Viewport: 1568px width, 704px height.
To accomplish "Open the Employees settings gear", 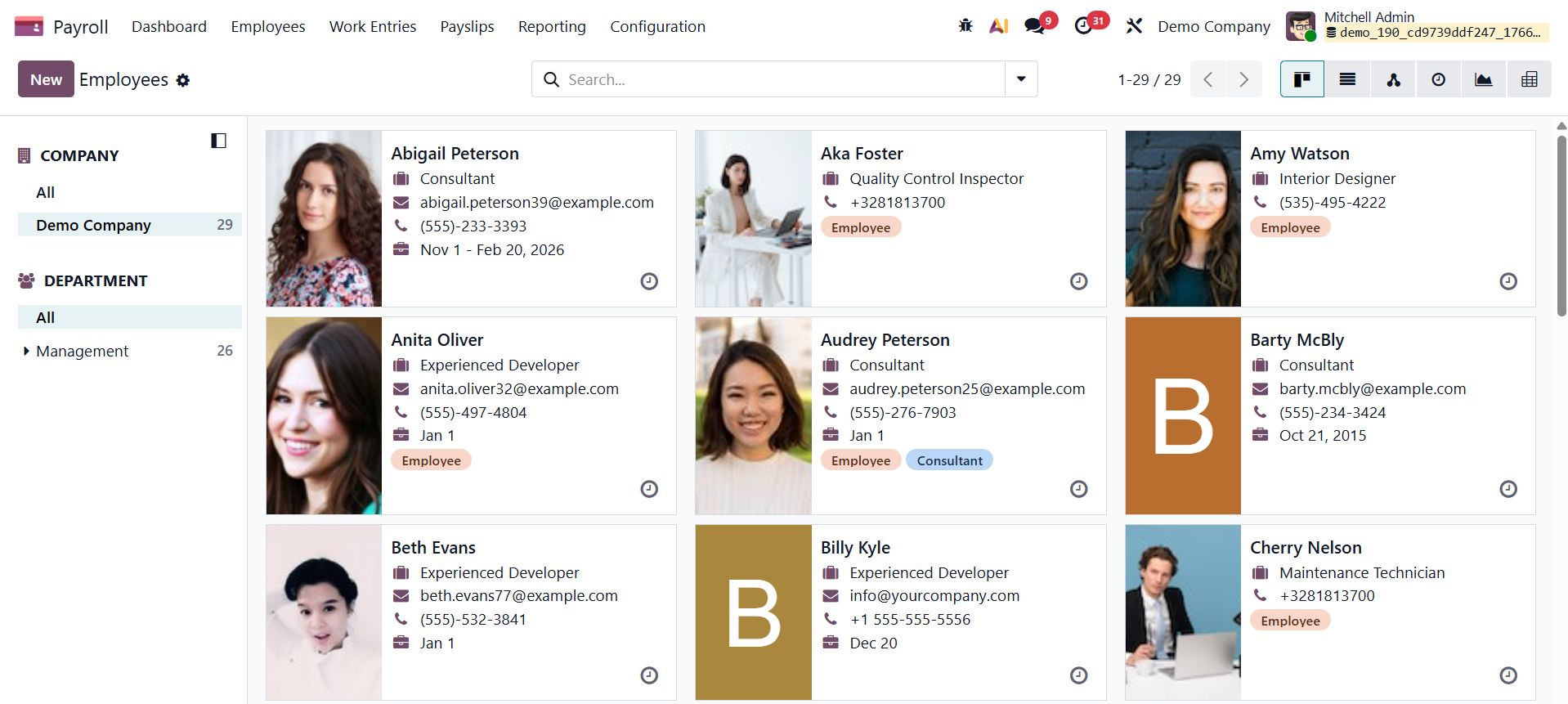I will [183, 80].
